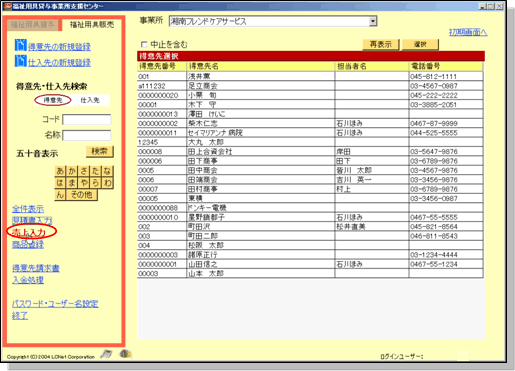
Task: Open the 仕入先の新規登録 link
Action: point(59,62)
